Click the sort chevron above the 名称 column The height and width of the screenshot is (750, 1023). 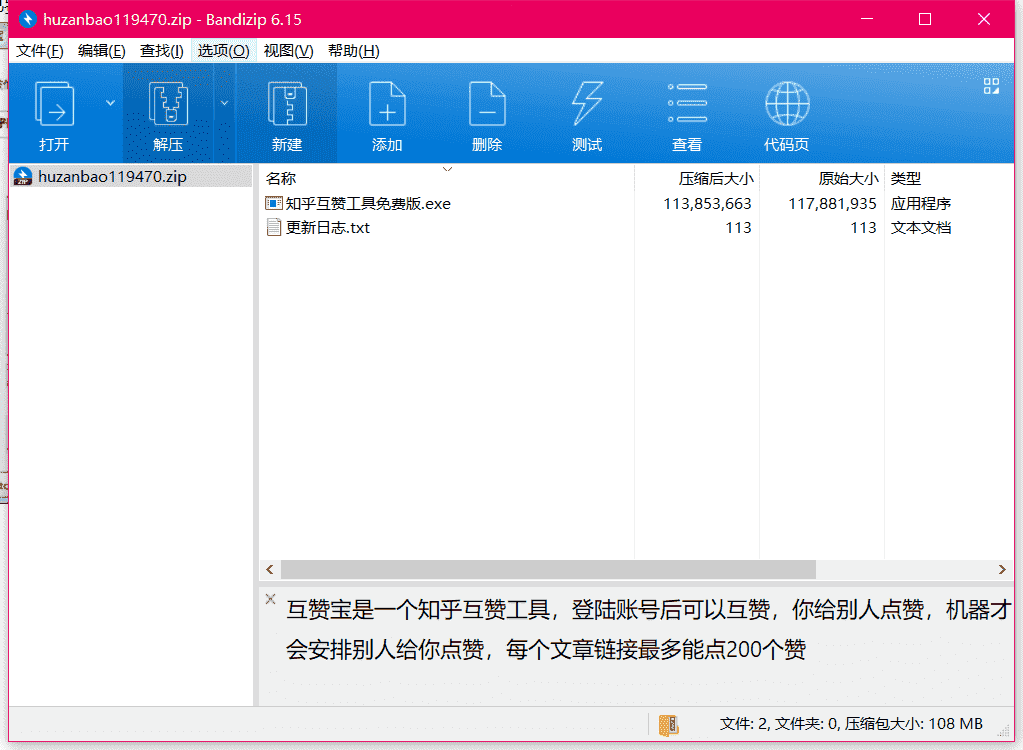(x=448, y=169)
